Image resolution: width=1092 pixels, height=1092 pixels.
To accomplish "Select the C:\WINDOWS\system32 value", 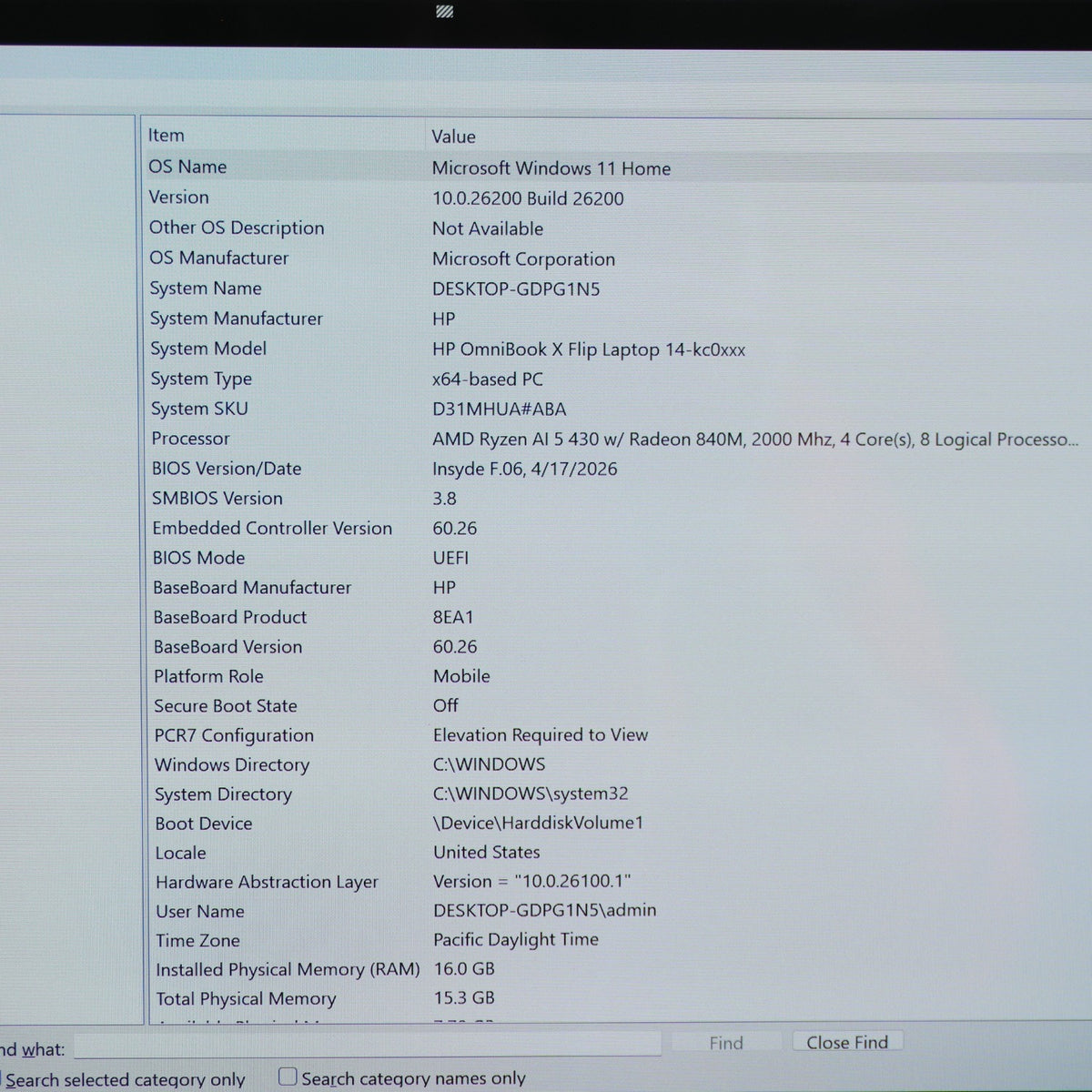I will tap(531, 794).
